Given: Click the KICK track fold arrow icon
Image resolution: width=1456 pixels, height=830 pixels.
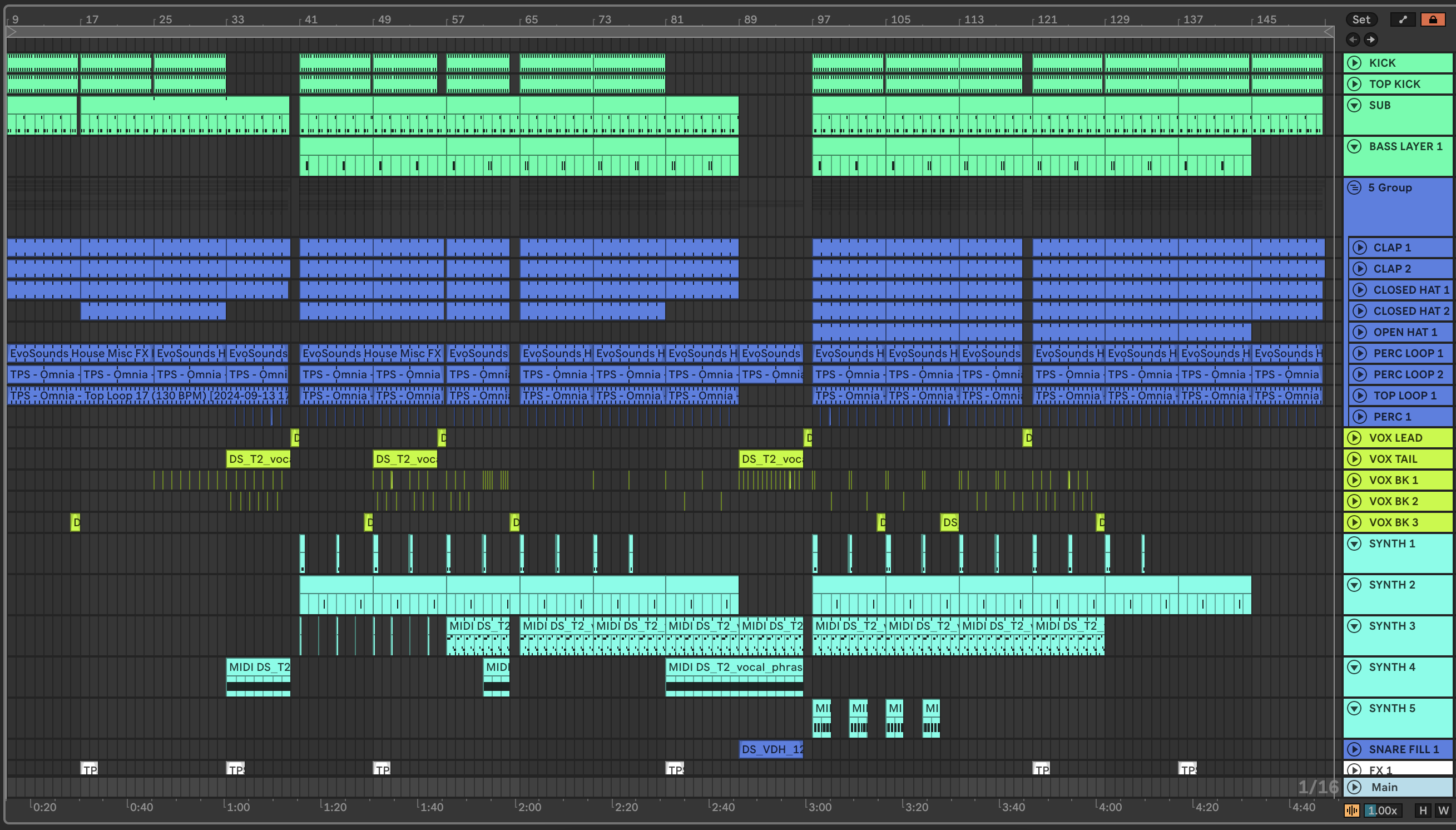Looking at the screenshot, I should click(x=1355, y=63).
